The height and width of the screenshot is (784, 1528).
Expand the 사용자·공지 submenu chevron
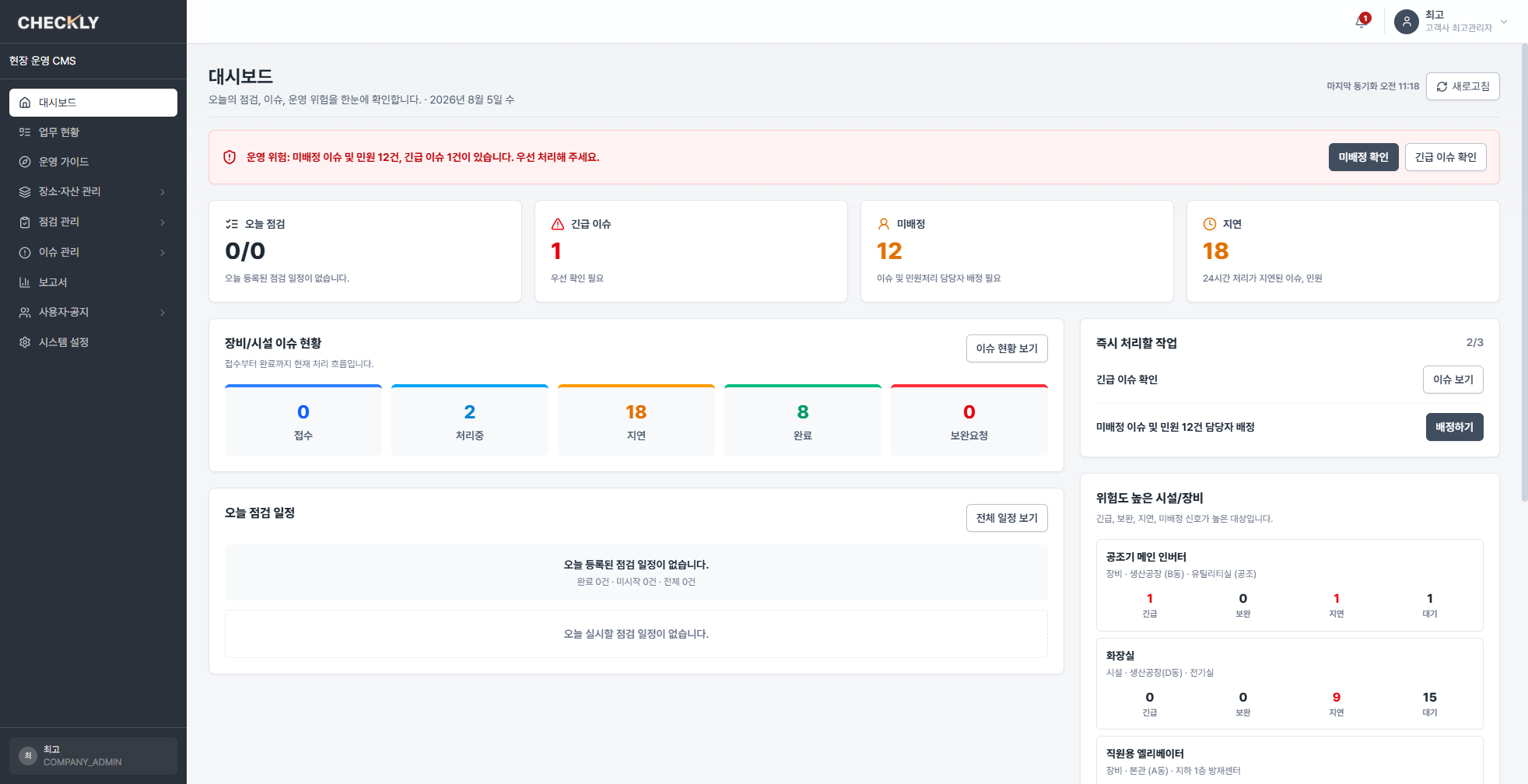tap(163, 313)
